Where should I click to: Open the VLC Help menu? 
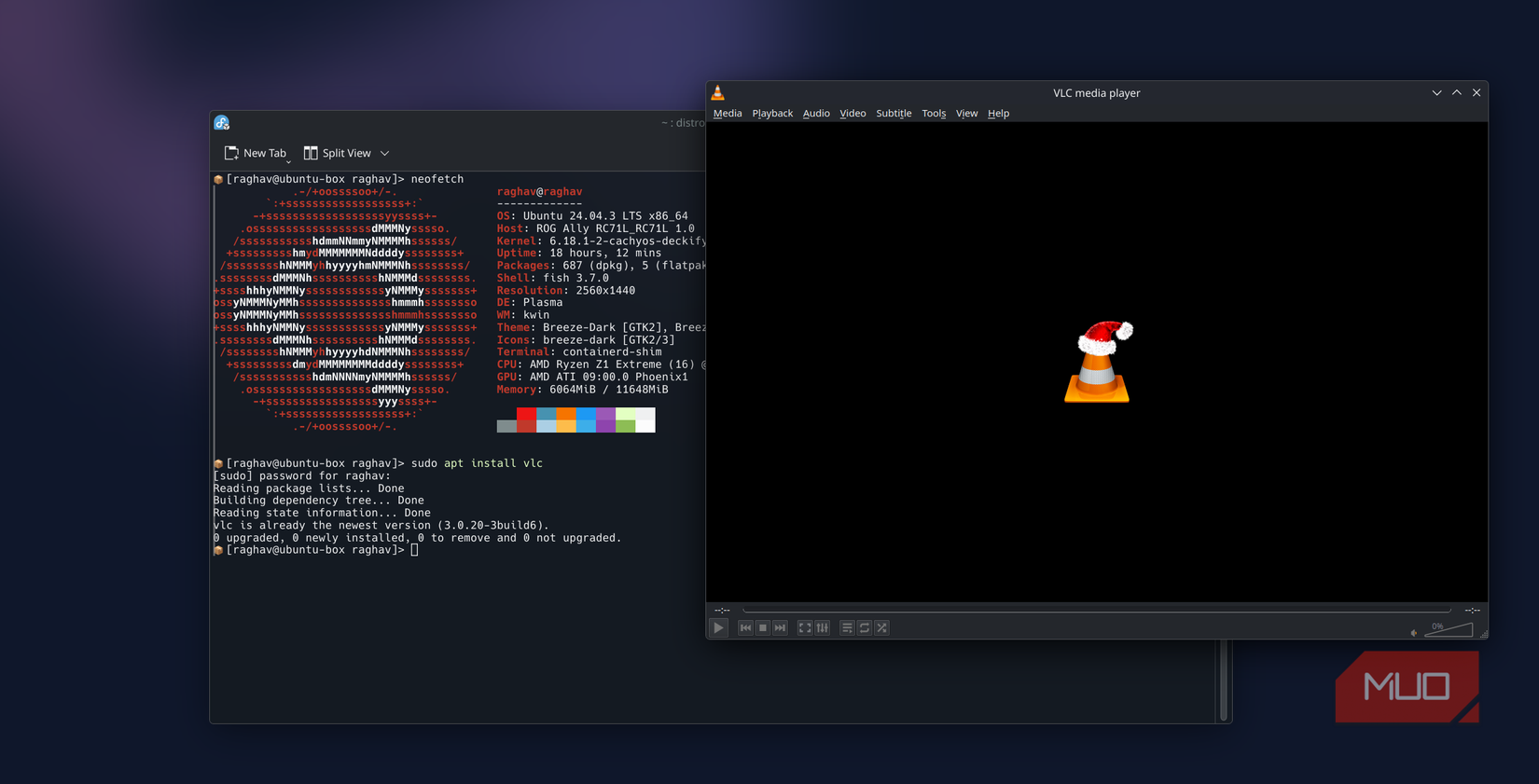998,113
